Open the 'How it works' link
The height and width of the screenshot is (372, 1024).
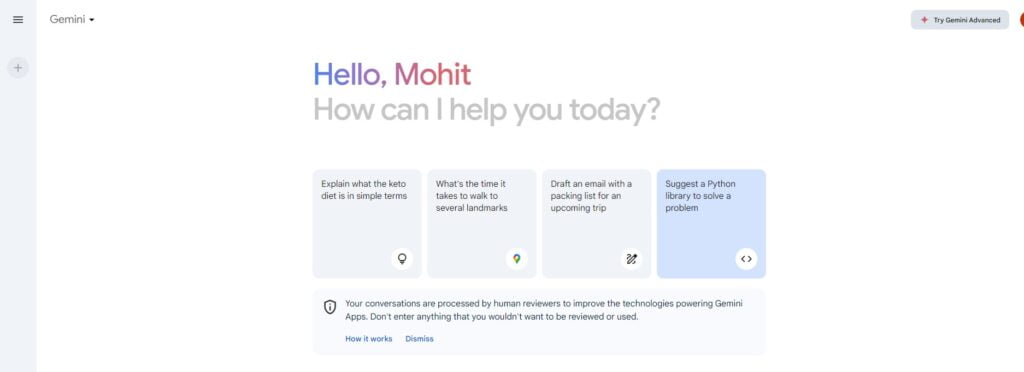tap(368, 339)
